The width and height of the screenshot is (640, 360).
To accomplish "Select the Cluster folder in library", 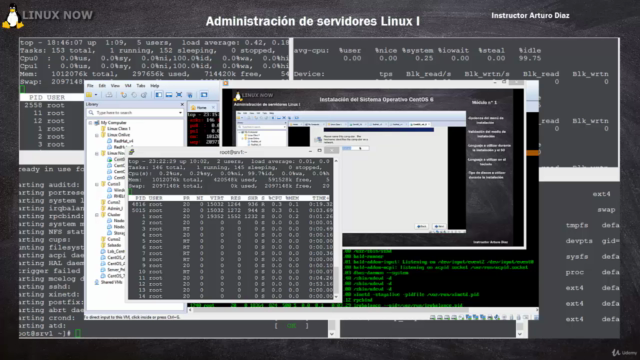I will click(x=114, y=215).
